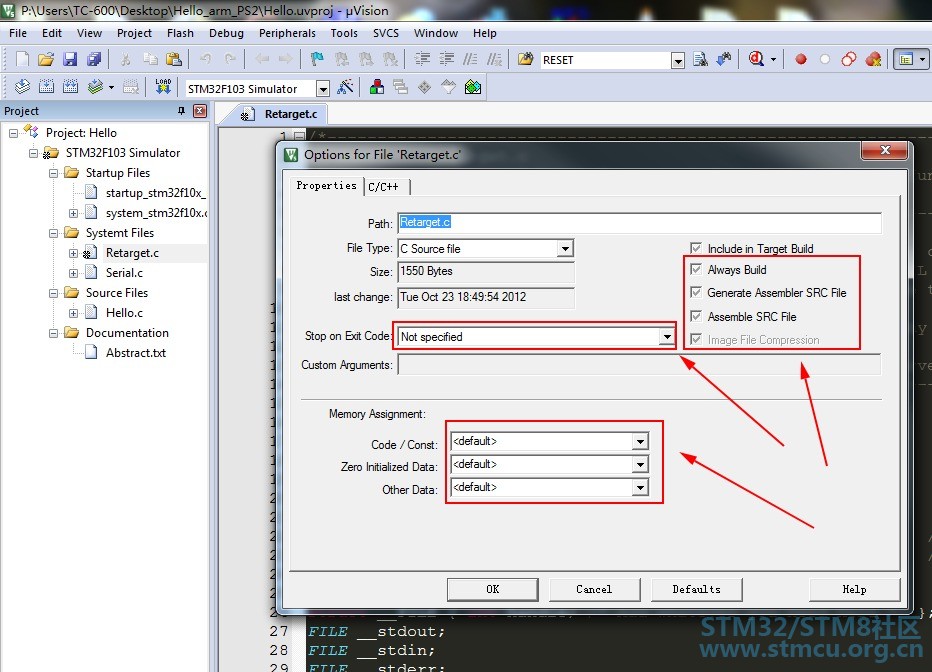Image resolution: width=932 pixels, height=672 pixels.
Task: Open RESET find combo dropdown
Action: point(678,60)
